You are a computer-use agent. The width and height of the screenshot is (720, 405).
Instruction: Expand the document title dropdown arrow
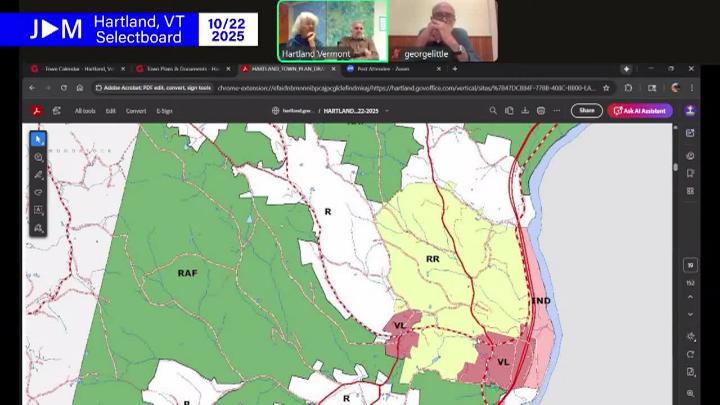click(387, 111)
